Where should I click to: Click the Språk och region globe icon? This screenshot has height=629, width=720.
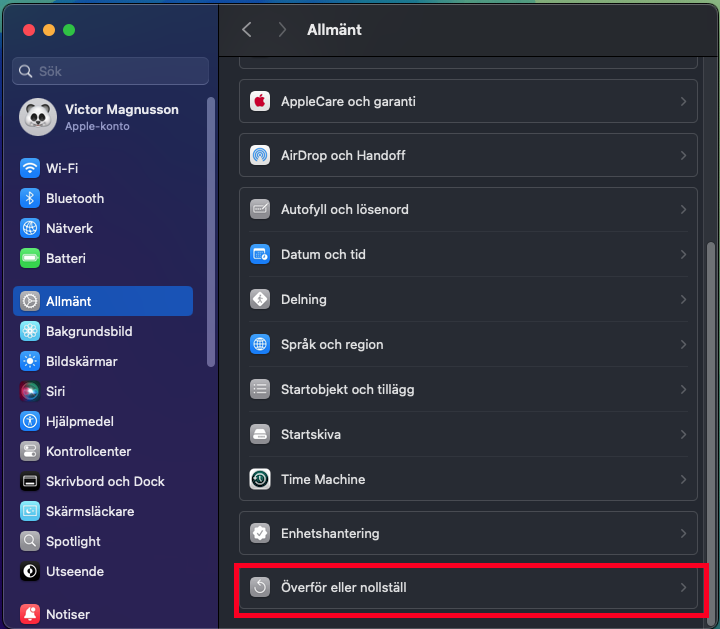click(260, 344)
